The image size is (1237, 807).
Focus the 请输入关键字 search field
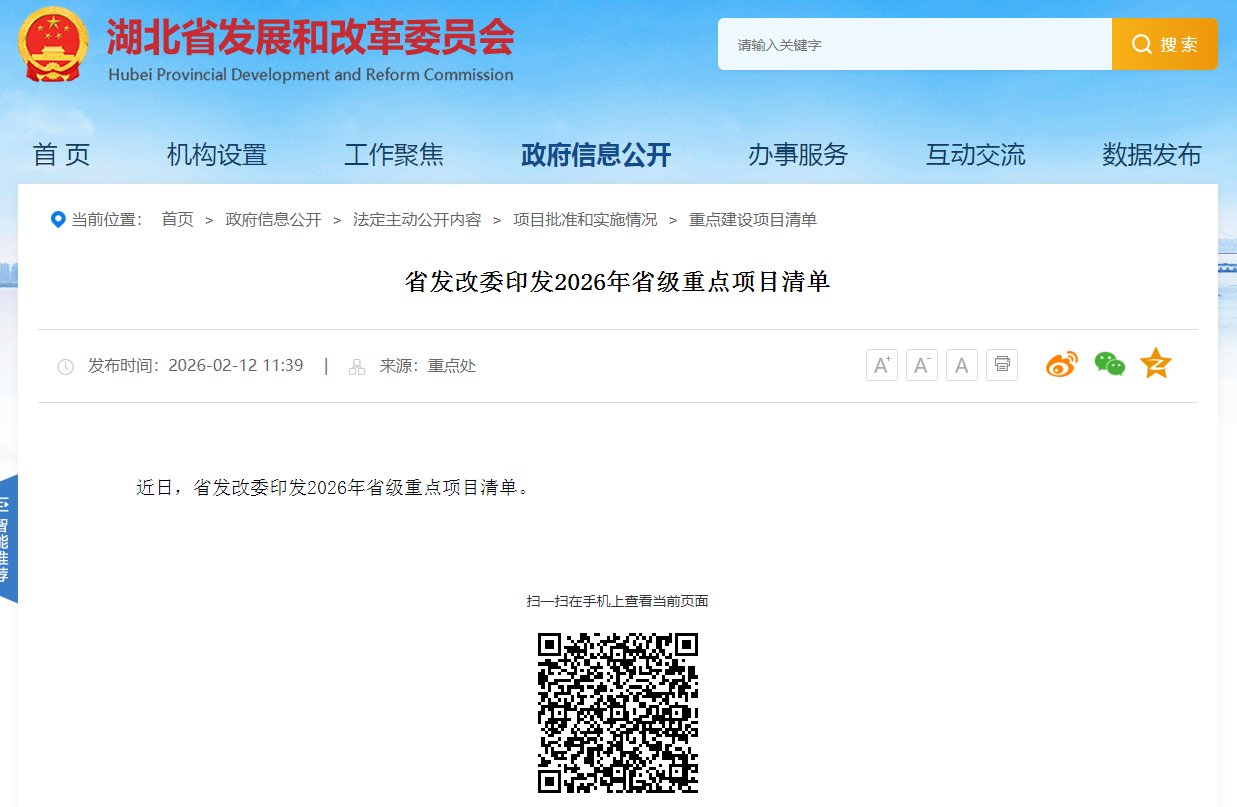tap(915, 44)
